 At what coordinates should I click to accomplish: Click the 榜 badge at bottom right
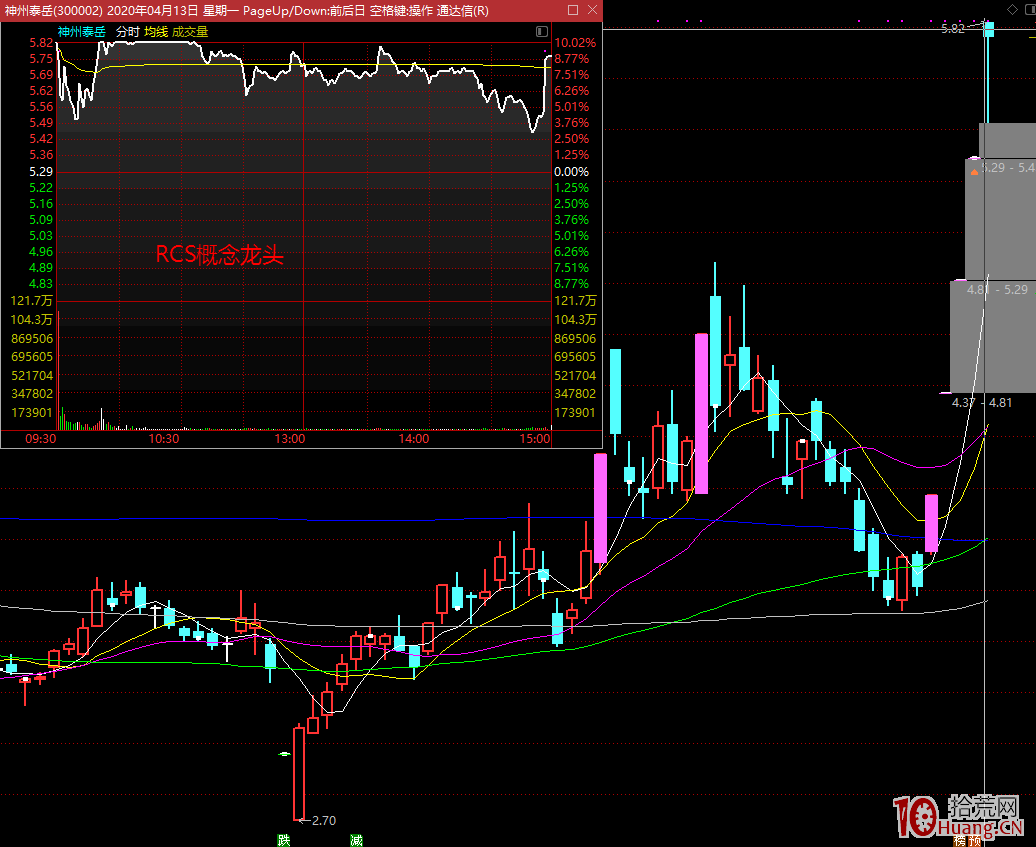point(961,840)
